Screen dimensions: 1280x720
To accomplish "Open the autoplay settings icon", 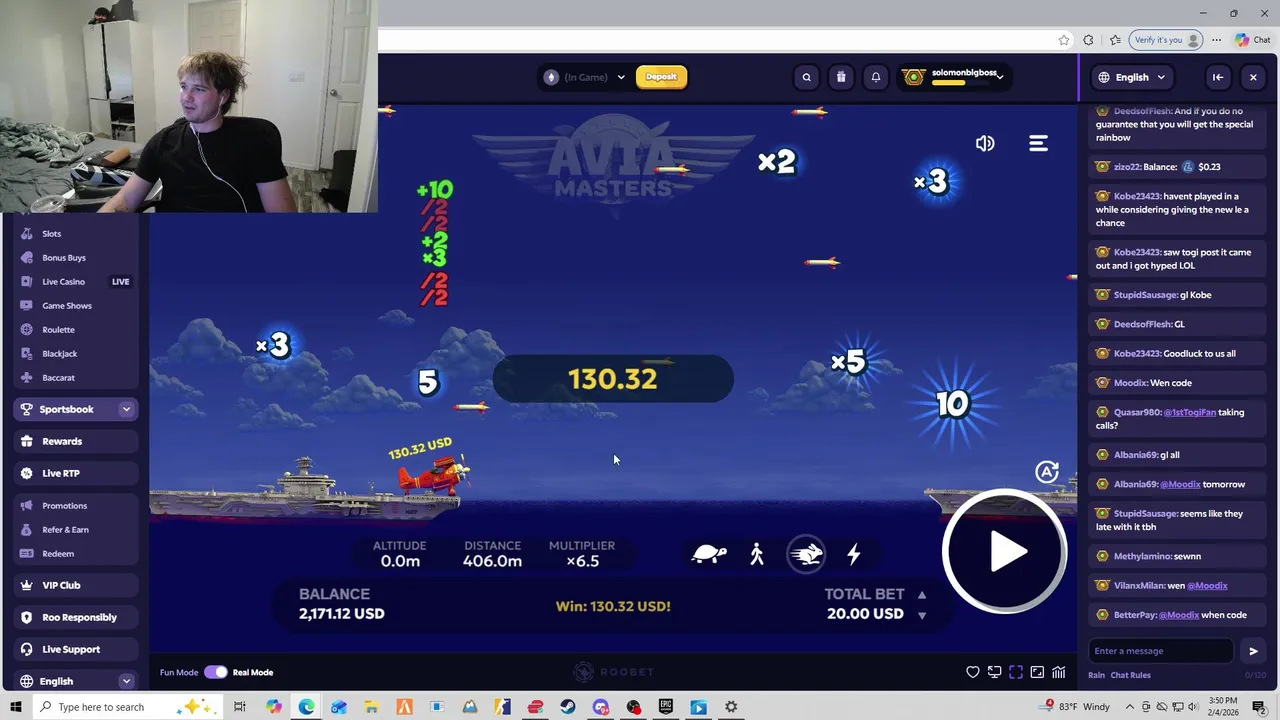I will click(x=1047, y=472).
